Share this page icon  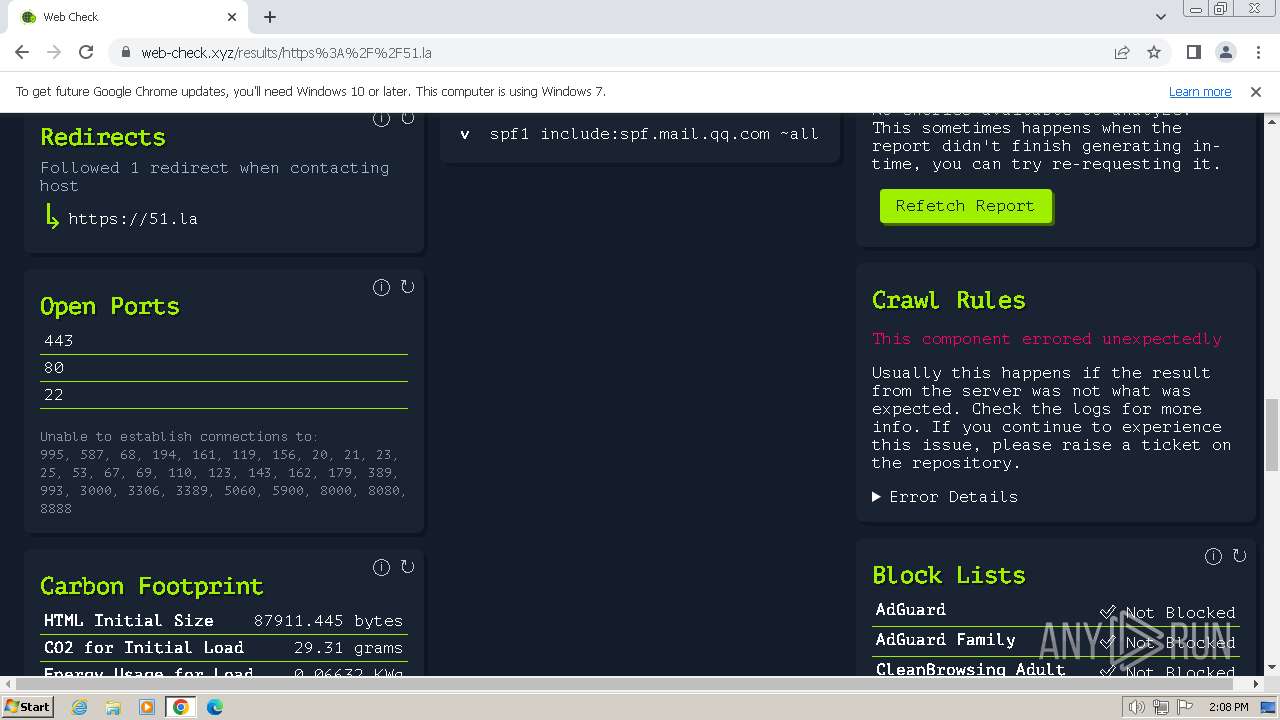tap(1122, 52)
